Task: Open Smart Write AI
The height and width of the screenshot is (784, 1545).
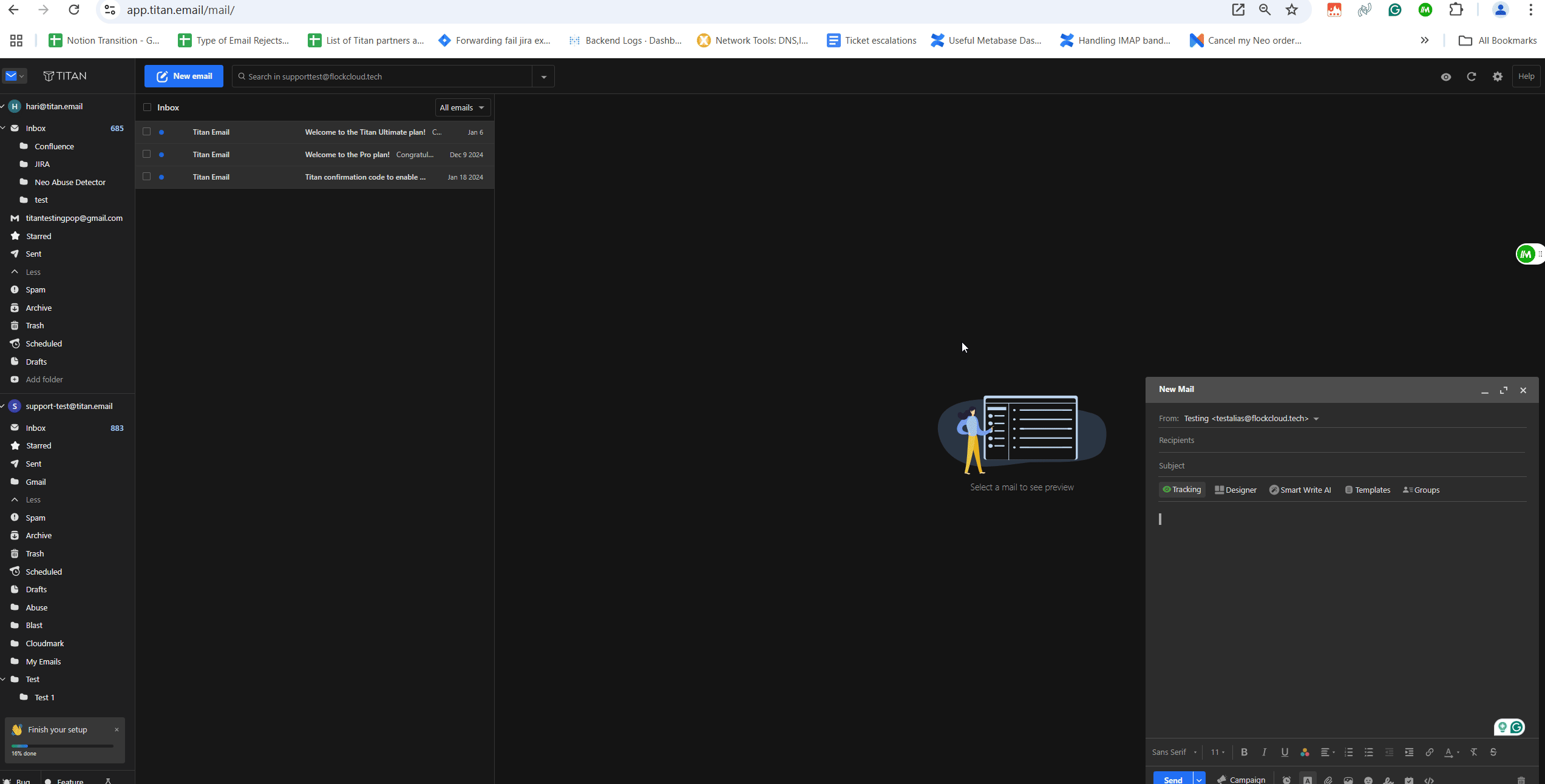Action: pos(1300,490)
